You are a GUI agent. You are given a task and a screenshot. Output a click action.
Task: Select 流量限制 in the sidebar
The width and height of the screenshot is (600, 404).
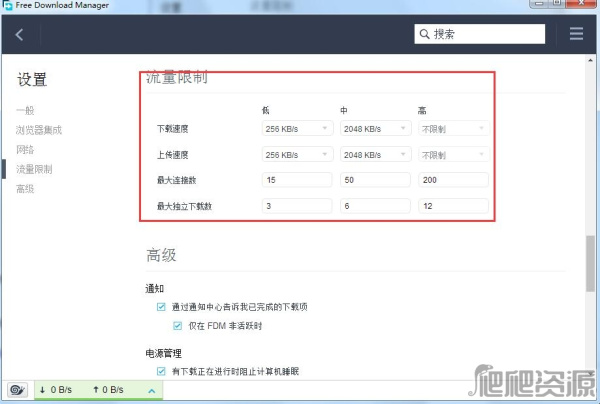(34, 169)
